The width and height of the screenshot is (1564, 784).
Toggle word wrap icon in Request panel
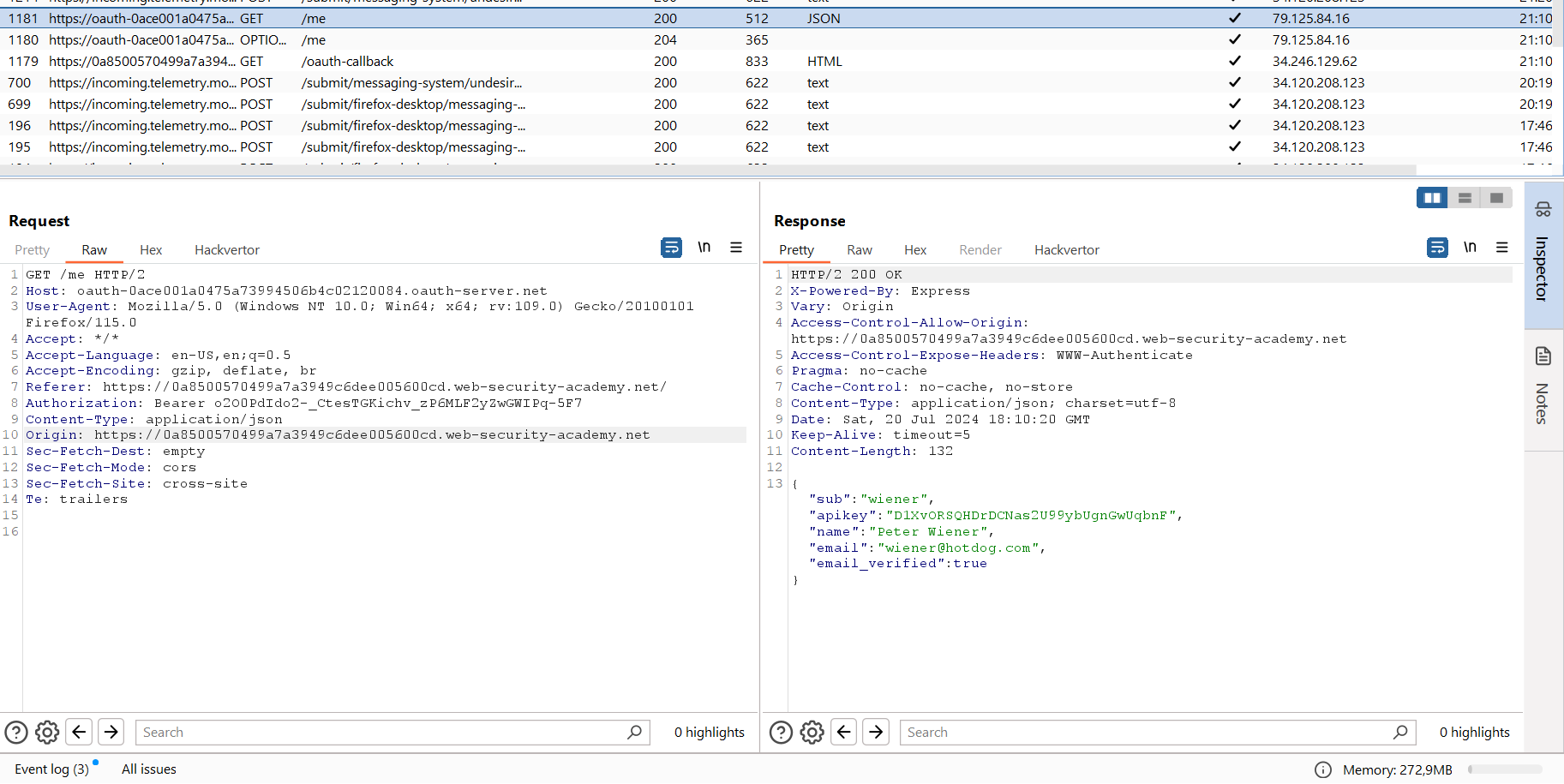tap(672, 248)
